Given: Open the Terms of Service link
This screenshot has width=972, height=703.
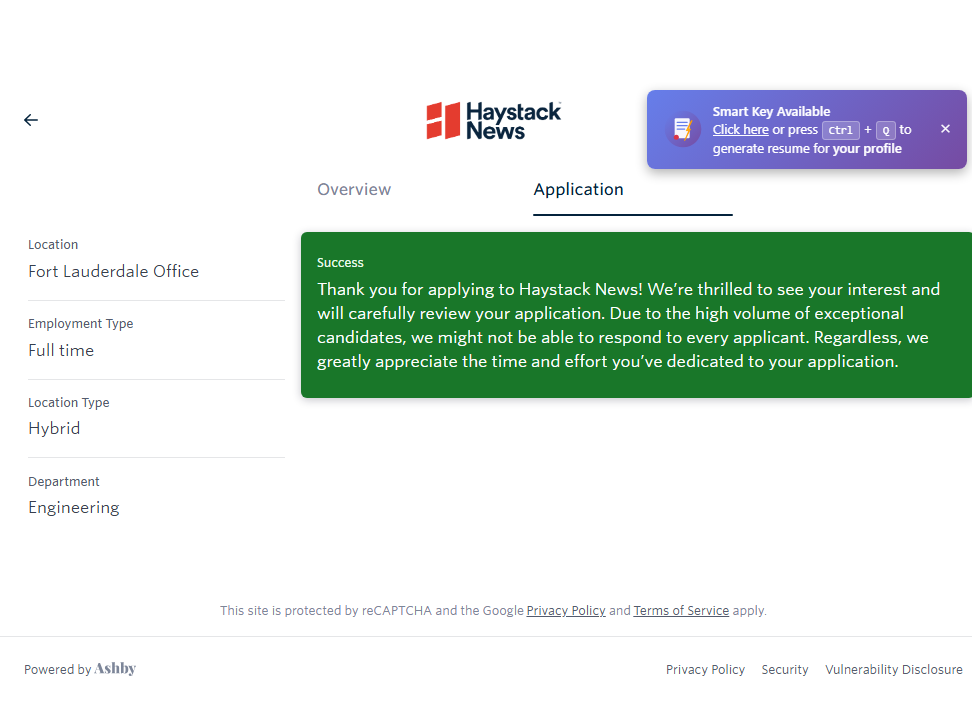Looking at the screenshot, I should [681, 610].
